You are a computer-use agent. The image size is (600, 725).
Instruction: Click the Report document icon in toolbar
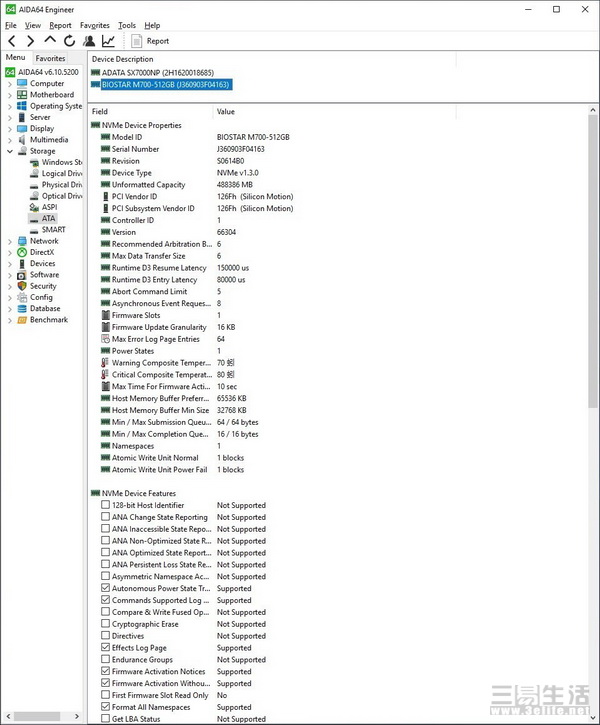pos(136,41)
